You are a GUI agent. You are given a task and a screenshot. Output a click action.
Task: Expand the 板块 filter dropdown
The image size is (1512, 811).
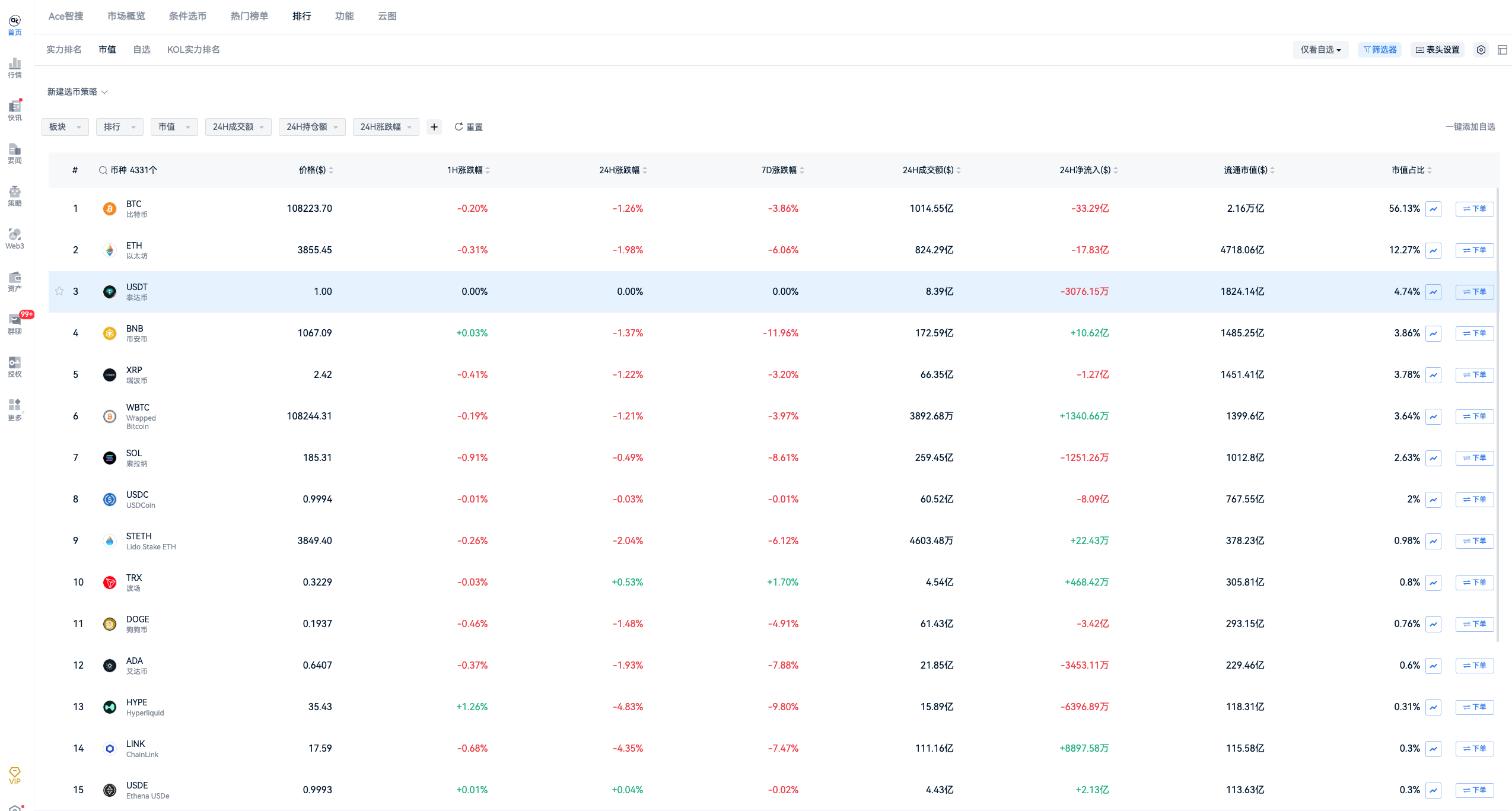tap(65, 127)
